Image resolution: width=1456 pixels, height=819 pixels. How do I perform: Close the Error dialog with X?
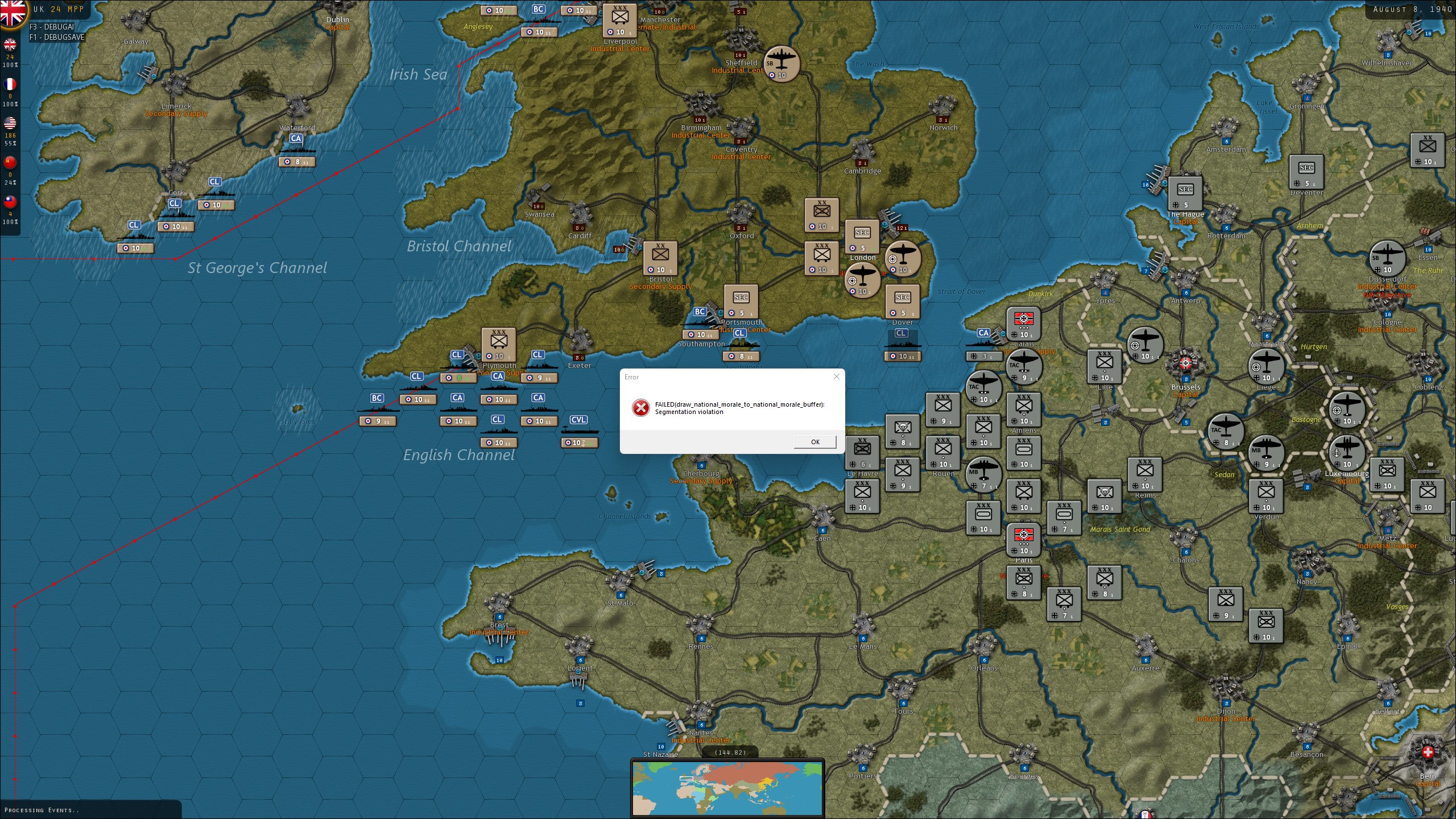pyautogui.click(x=836, y=377)
